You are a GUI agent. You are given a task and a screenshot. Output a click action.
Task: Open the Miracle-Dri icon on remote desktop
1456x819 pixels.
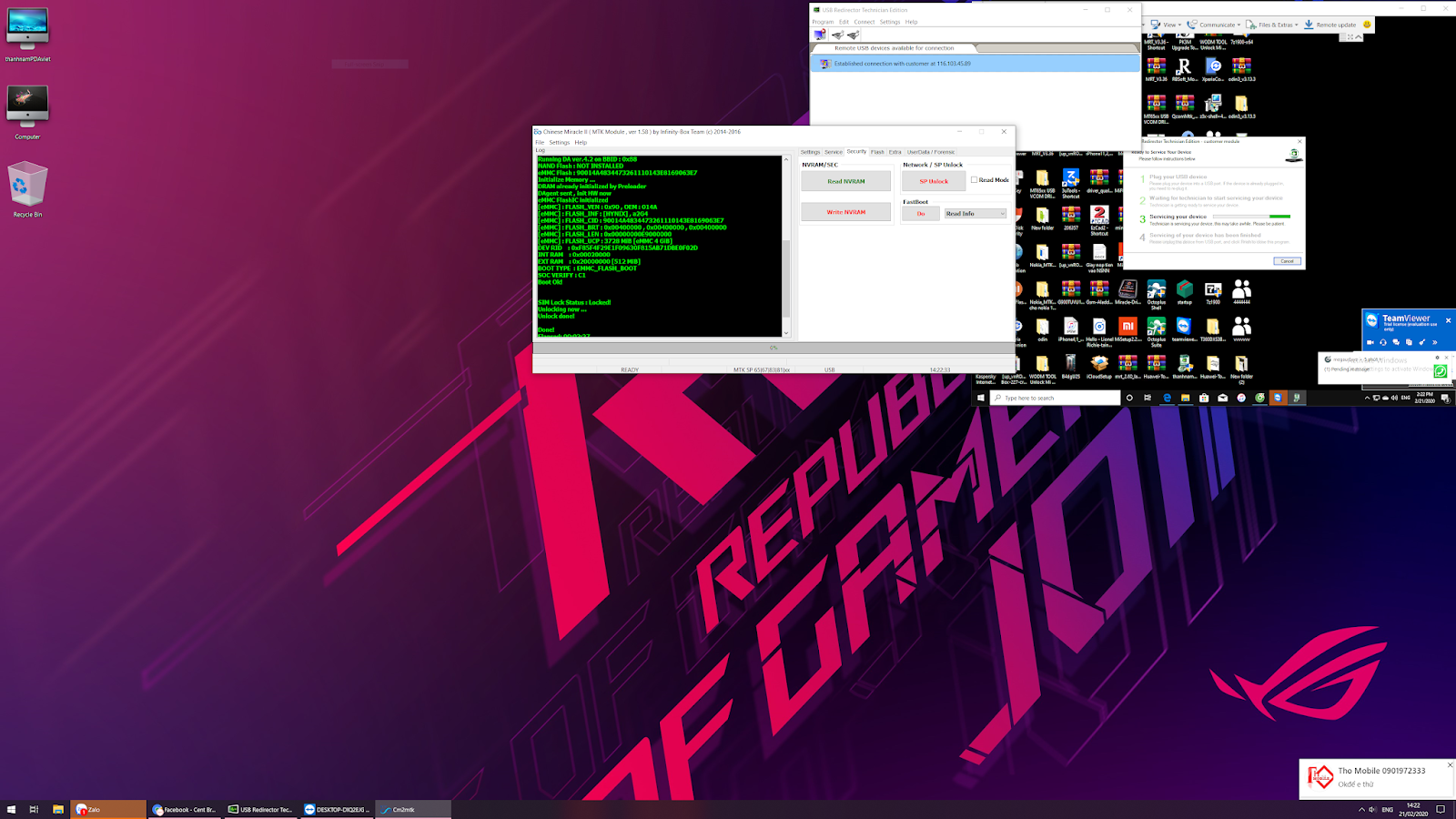pos(1127,292)
